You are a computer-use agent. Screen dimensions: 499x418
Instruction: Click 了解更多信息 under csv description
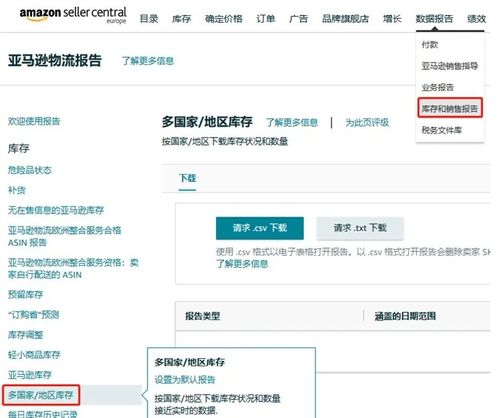coord(242,264)
